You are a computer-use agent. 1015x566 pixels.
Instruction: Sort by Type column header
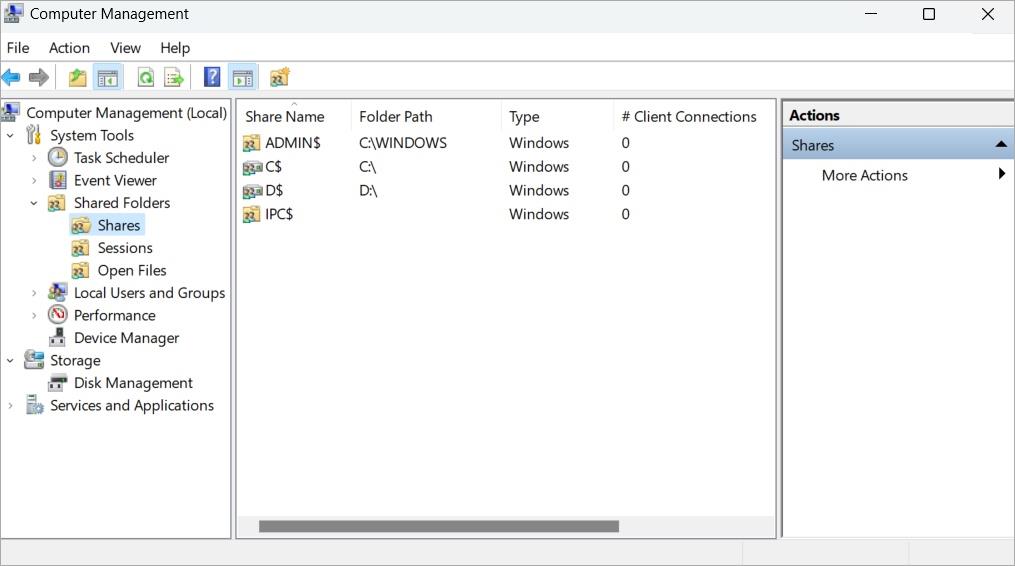(557, 117)
